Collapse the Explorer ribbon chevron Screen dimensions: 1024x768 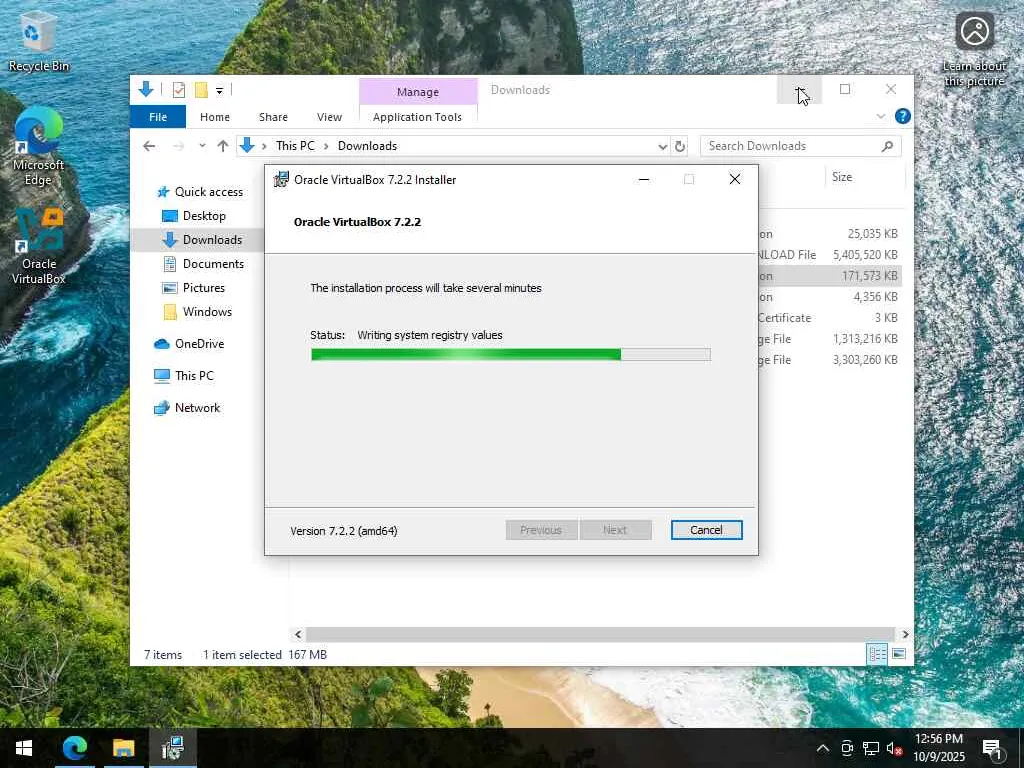(881, 116)
